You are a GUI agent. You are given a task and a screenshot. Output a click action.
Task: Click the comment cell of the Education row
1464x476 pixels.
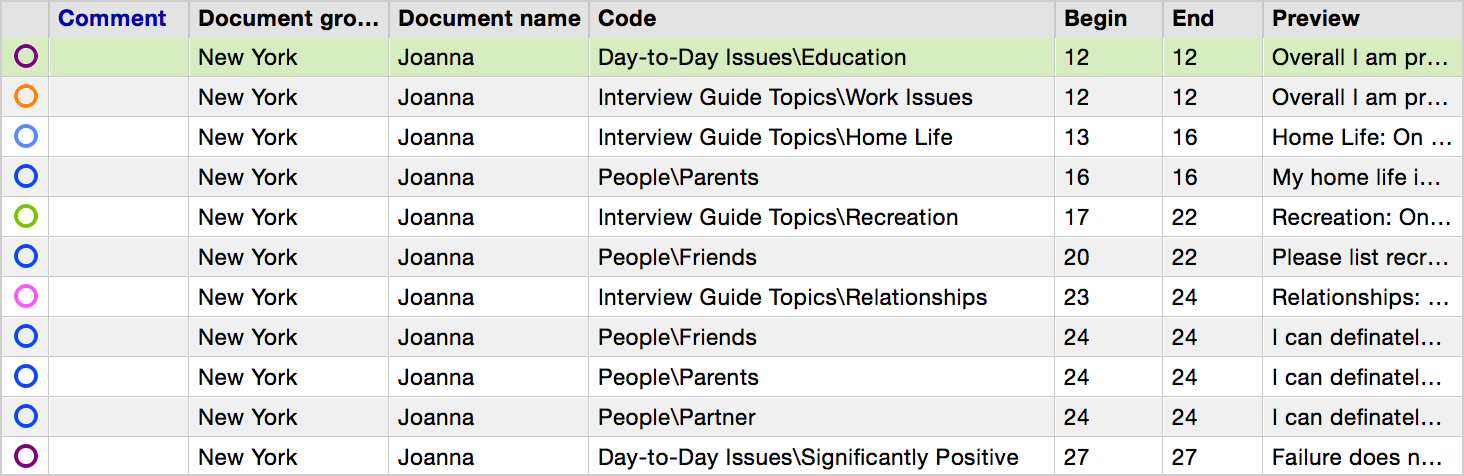(119, 57)
